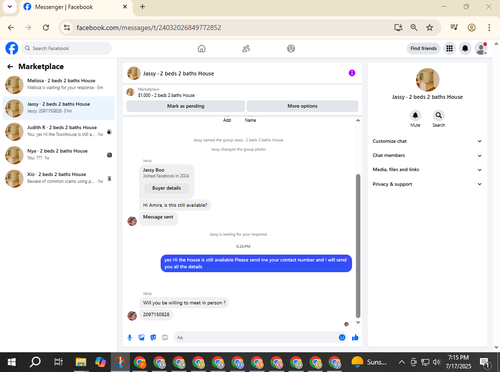
Task: Open the Groups icon in top navigation
Action: coord(291,49)
